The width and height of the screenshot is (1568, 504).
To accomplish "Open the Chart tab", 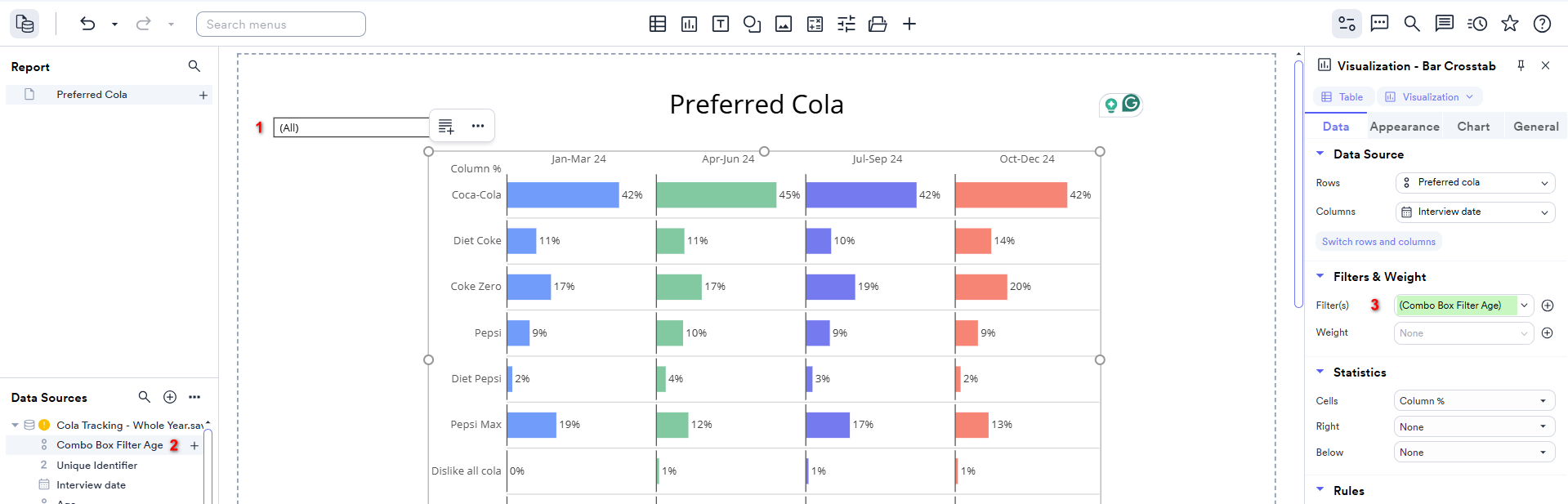I will point(1473,127).
